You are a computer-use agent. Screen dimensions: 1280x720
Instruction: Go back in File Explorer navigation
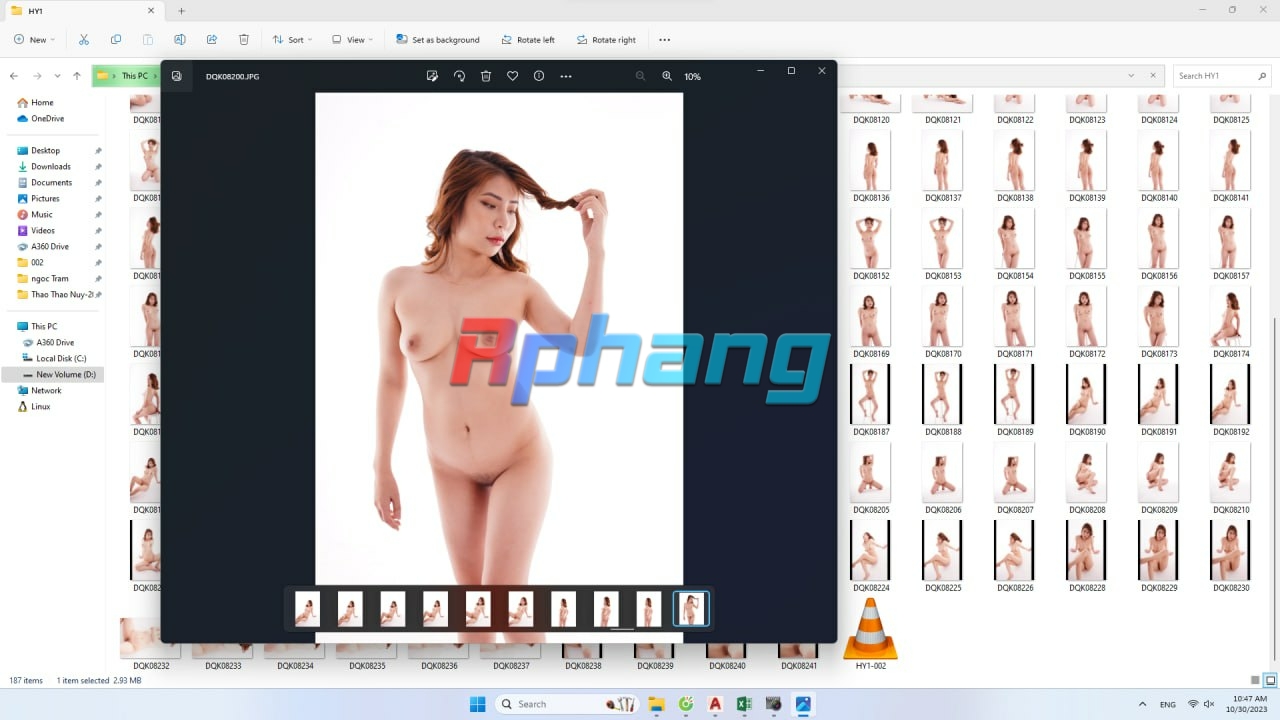(x=14, y=76)
